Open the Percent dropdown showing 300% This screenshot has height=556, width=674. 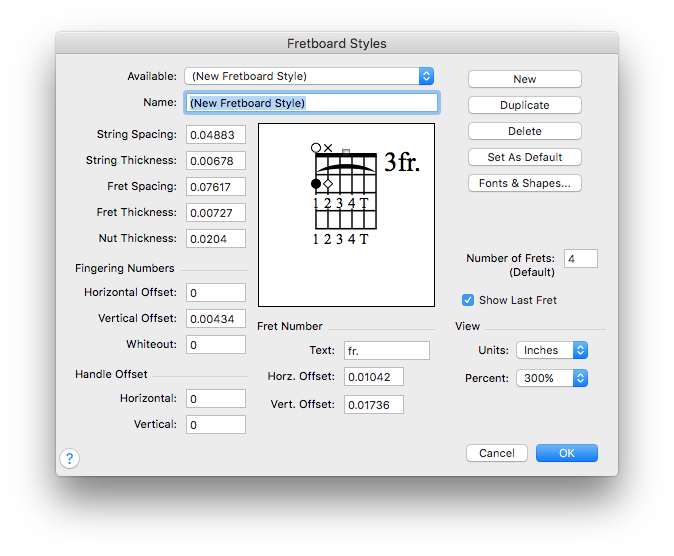click(552, 378)
